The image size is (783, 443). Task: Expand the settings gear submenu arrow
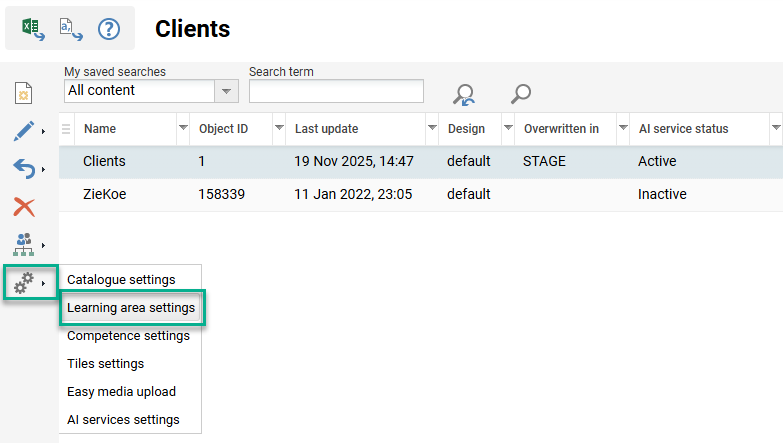tap(43, 283)
